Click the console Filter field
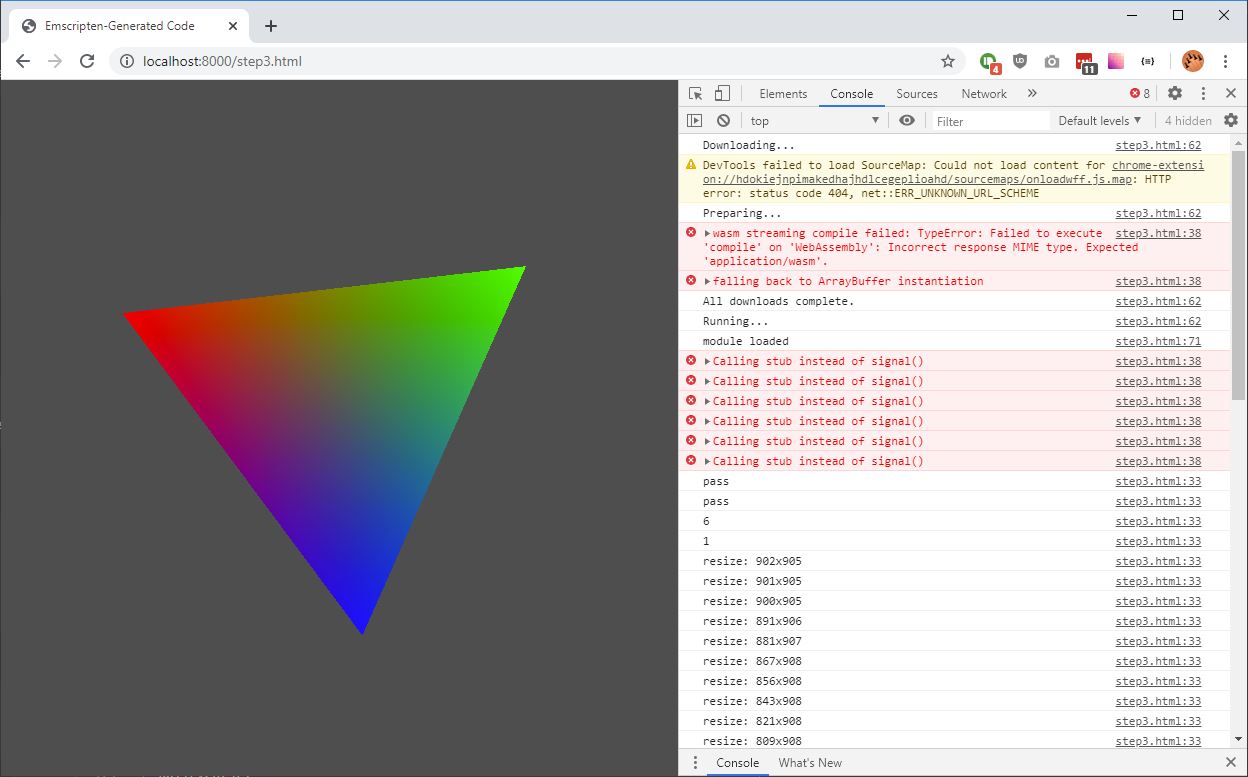This screenshot has height=777, width=1248. 991,121
